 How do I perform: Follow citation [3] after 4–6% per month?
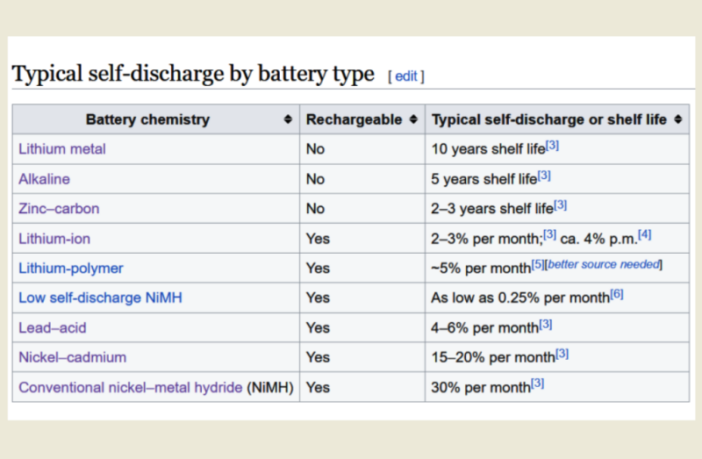click(x=545, y=324)
